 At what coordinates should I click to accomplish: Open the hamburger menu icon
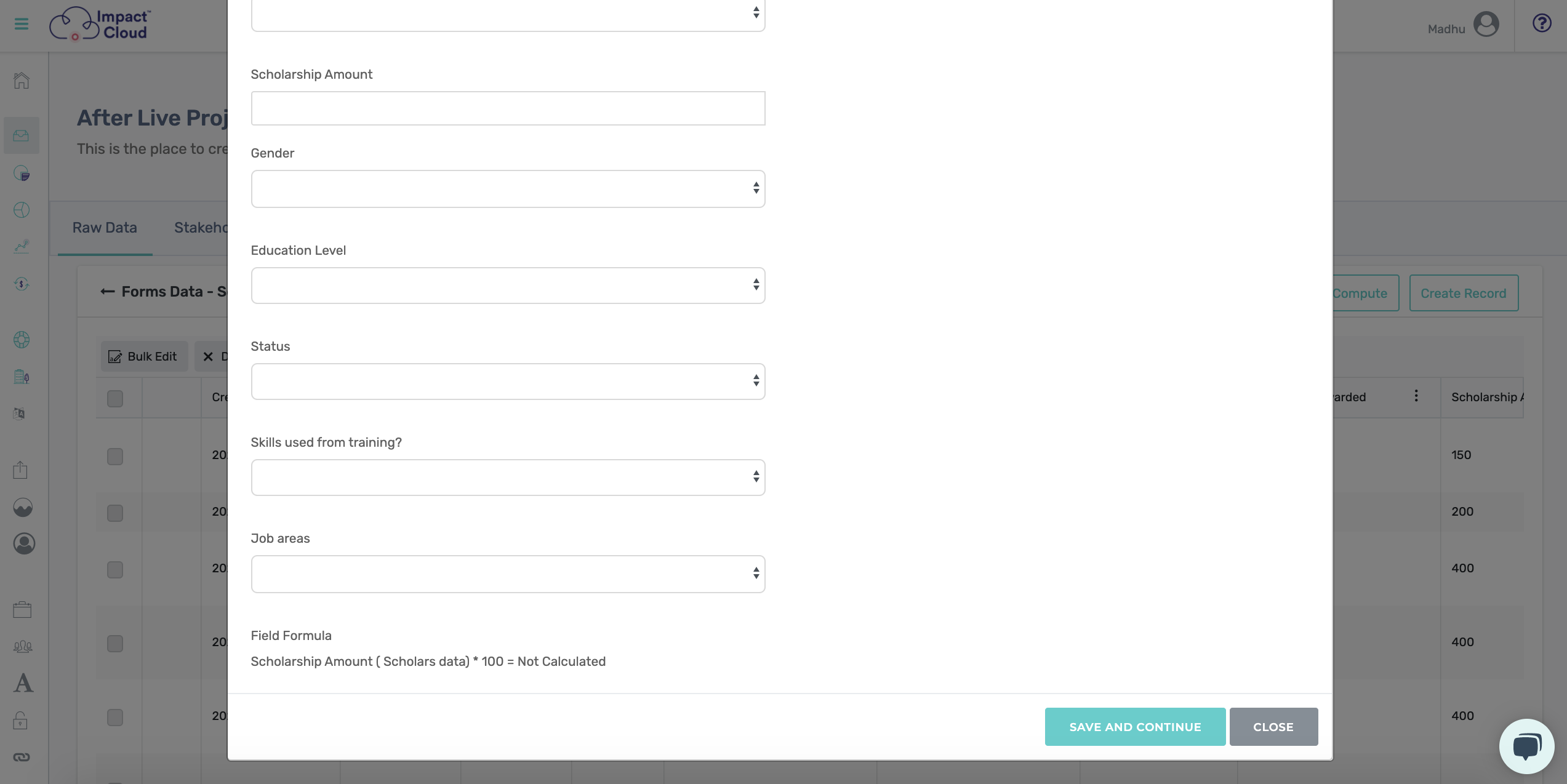click(22, 24)
